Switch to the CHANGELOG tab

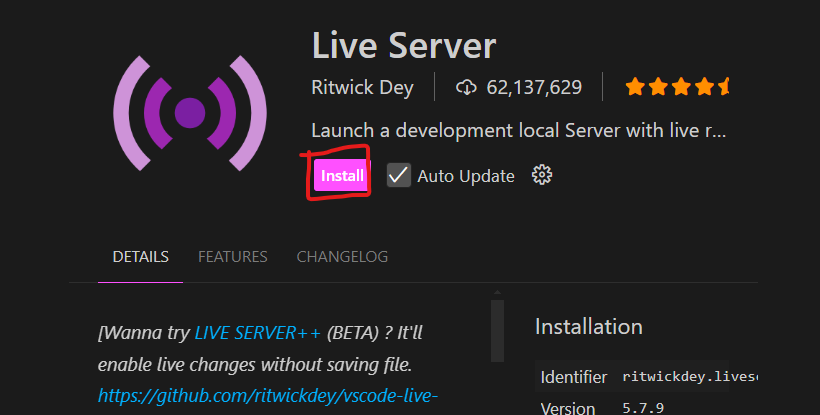pyautogui.click(x=342, y=257)
